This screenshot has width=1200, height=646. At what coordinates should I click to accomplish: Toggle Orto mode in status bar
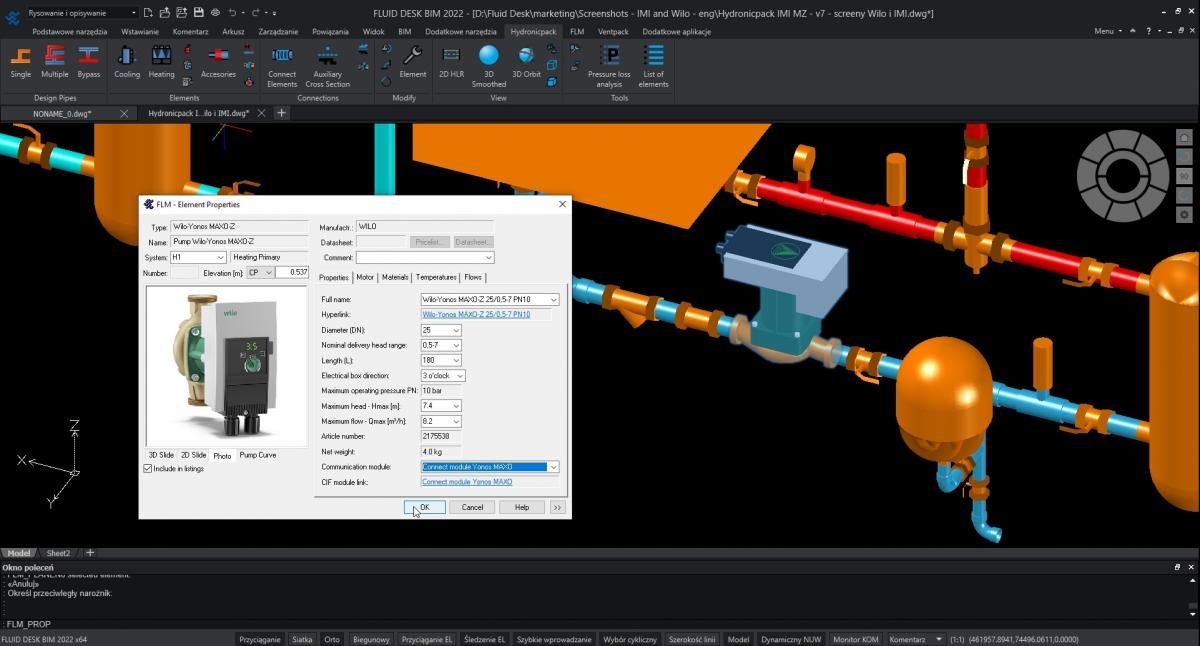point(332,639)
